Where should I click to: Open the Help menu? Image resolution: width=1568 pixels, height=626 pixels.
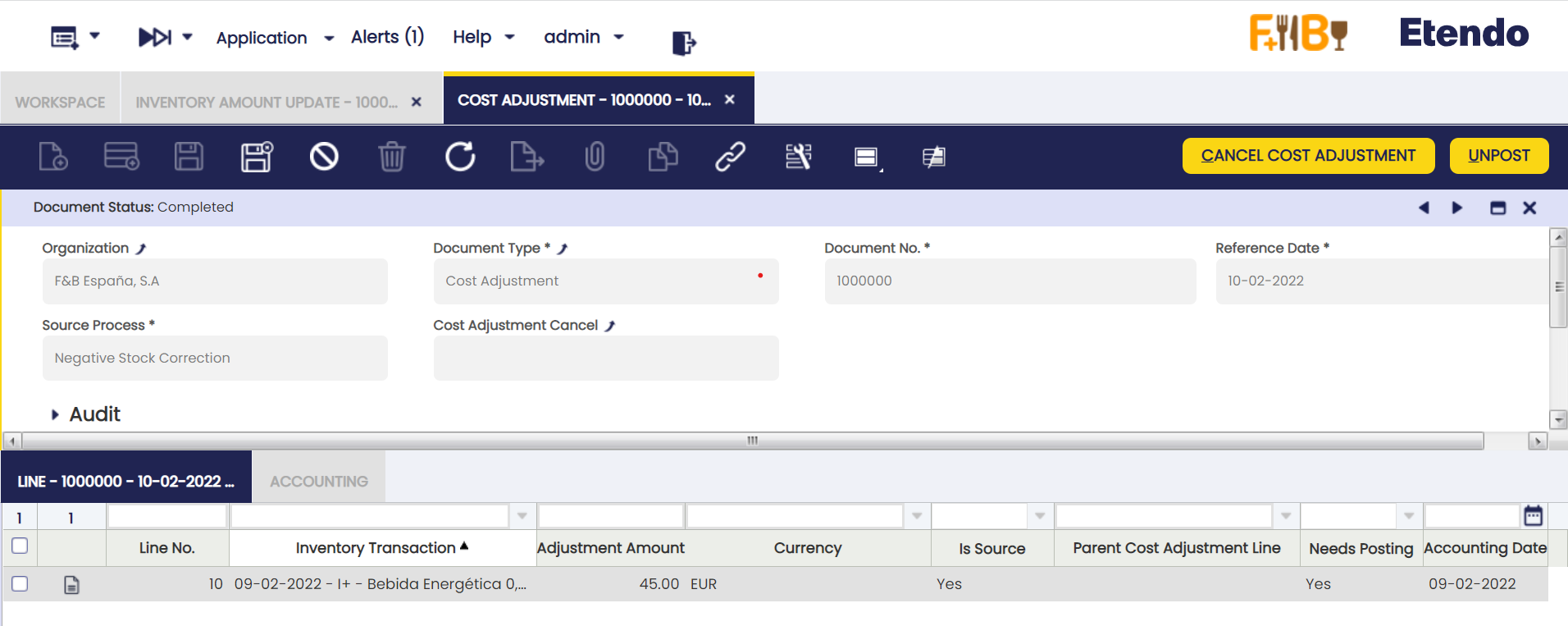(x=483, y=37)
